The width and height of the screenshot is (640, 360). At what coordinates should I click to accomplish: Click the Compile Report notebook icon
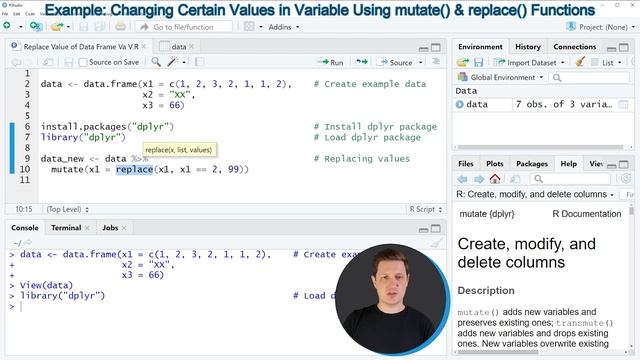[x=199, y=62]
